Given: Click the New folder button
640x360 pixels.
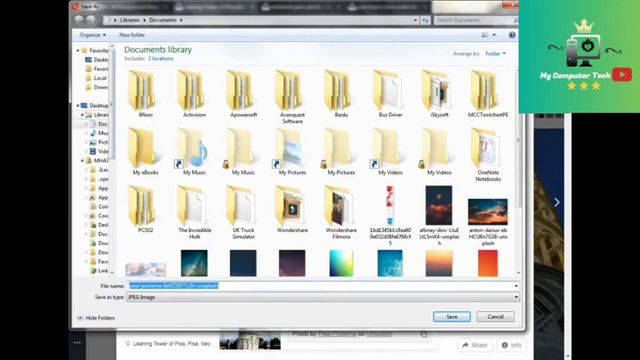Looking at the screenshot, I should click(x=132, y=35).
